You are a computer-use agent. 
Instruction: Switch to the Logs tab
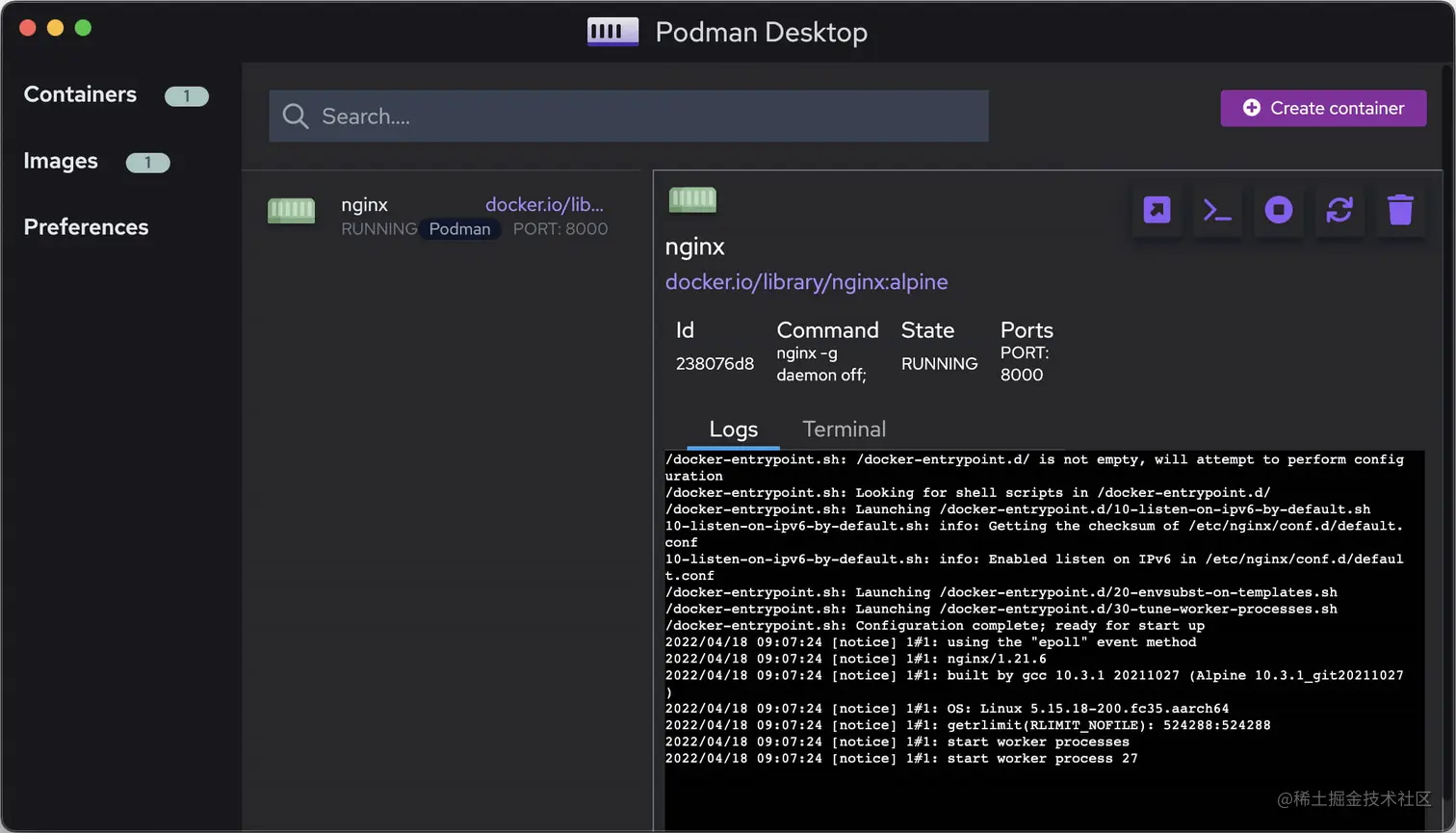734,430
